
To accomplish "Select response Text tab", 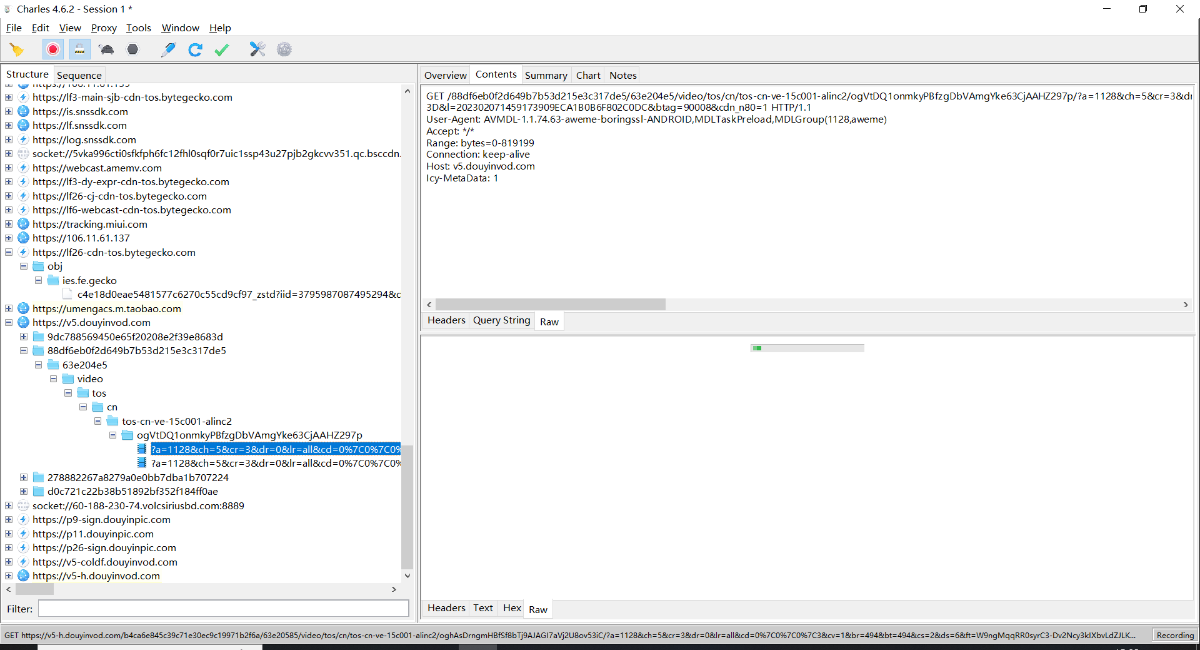I will [x=483, y=607].
